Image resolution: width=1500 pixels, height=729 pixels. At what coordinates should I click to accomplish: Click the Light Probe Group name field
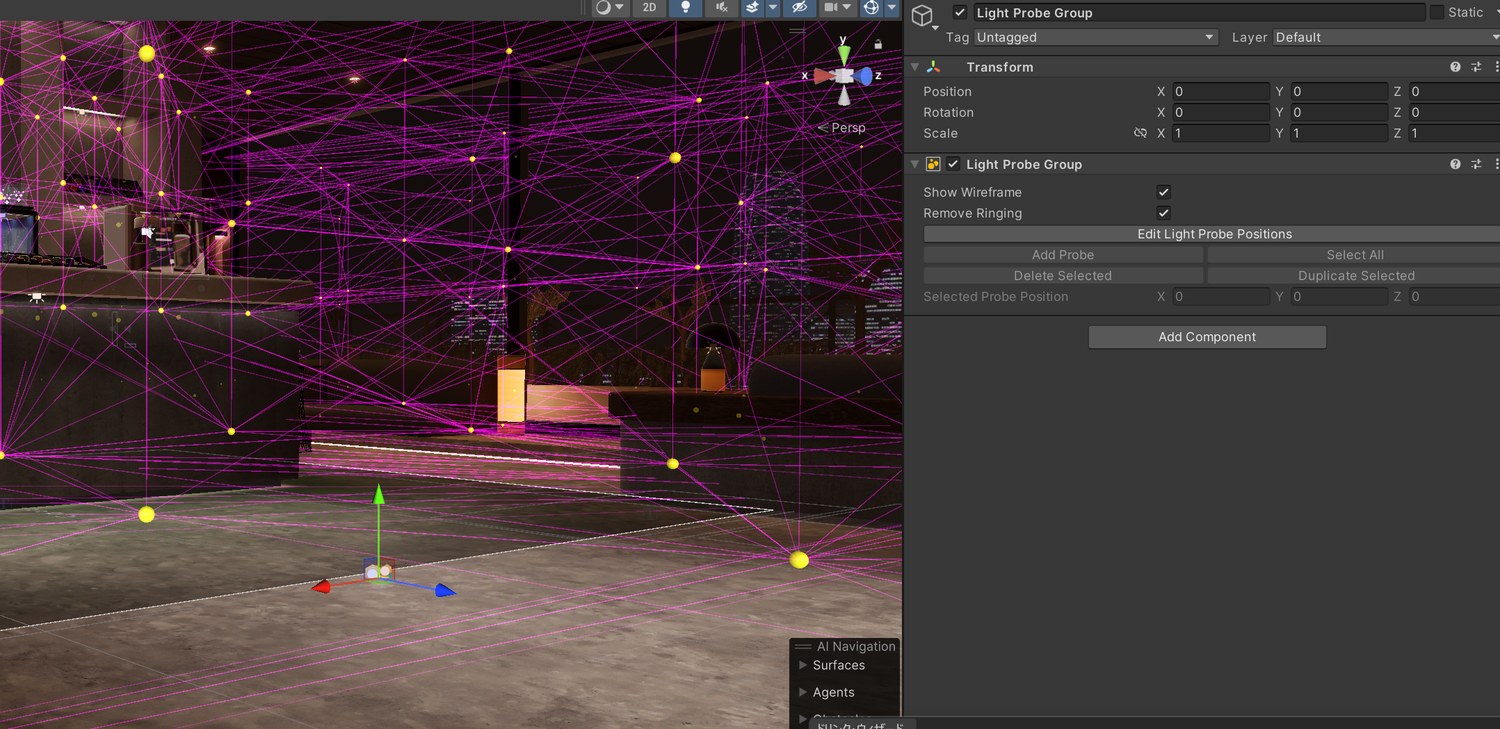click(x=1198, y=12)
